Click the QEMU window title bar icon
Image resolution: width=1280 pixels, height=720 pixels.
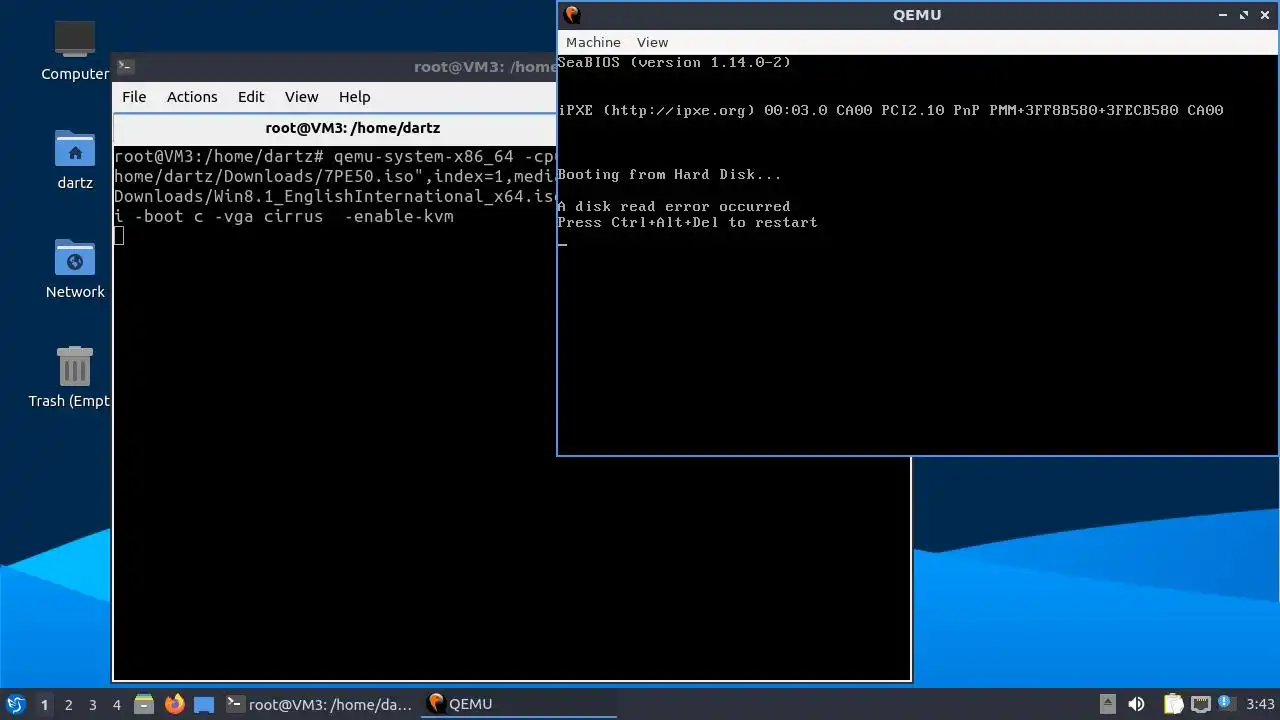tap(572, 15)
